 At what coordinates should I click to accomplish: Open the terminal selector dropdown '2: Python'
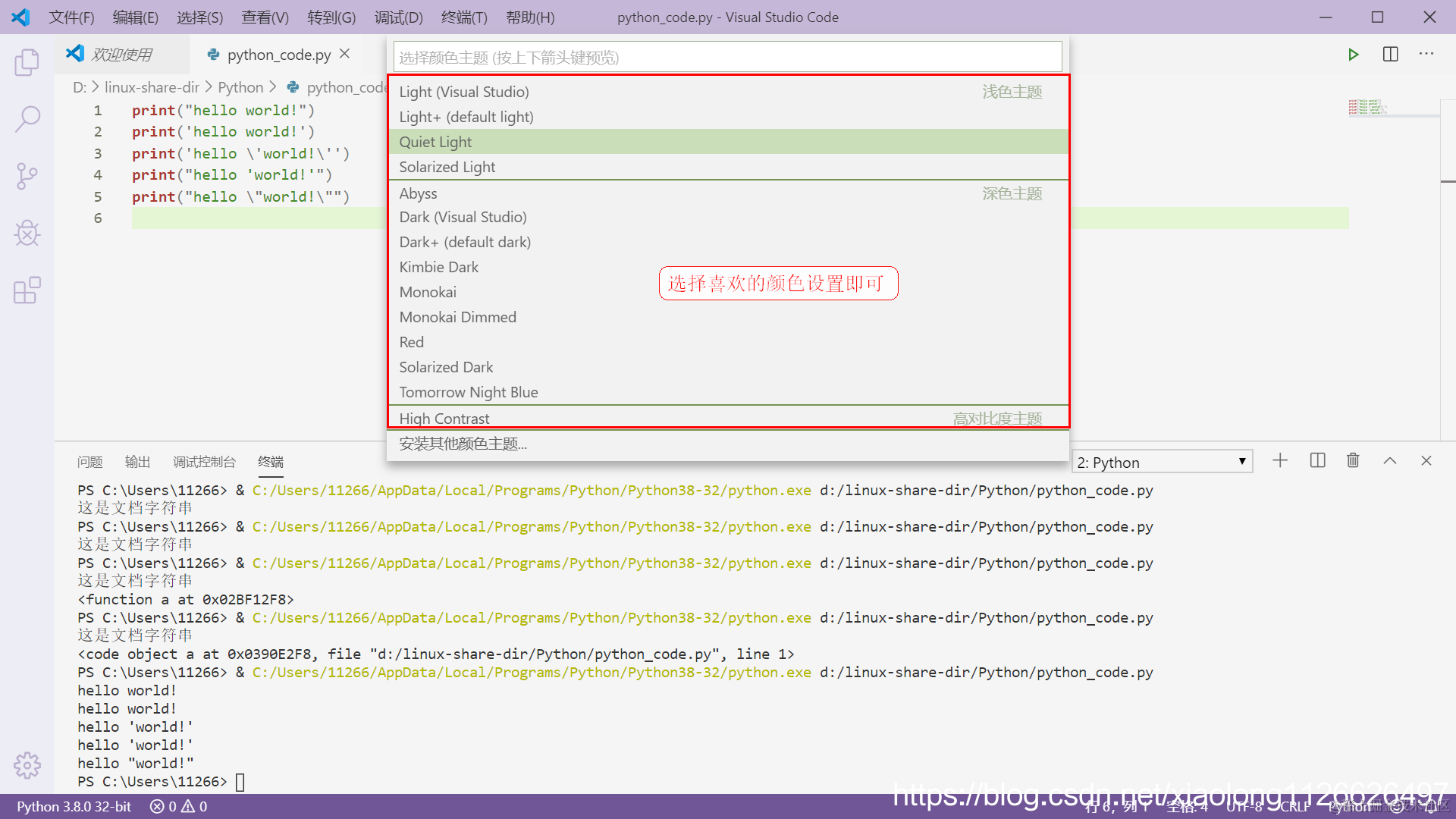(x=1162, y=462)
